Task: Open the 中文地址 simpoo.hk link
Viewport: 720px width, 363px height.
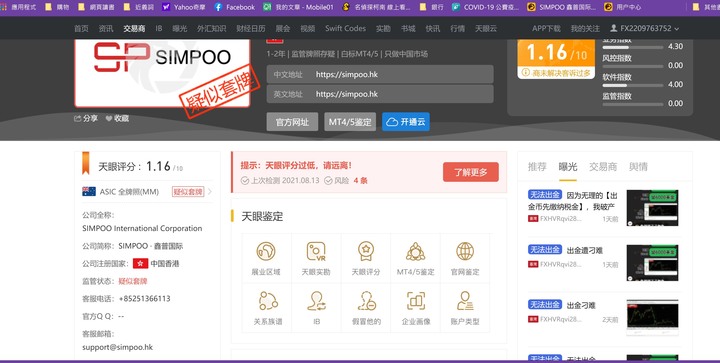Action: (347, 74)
